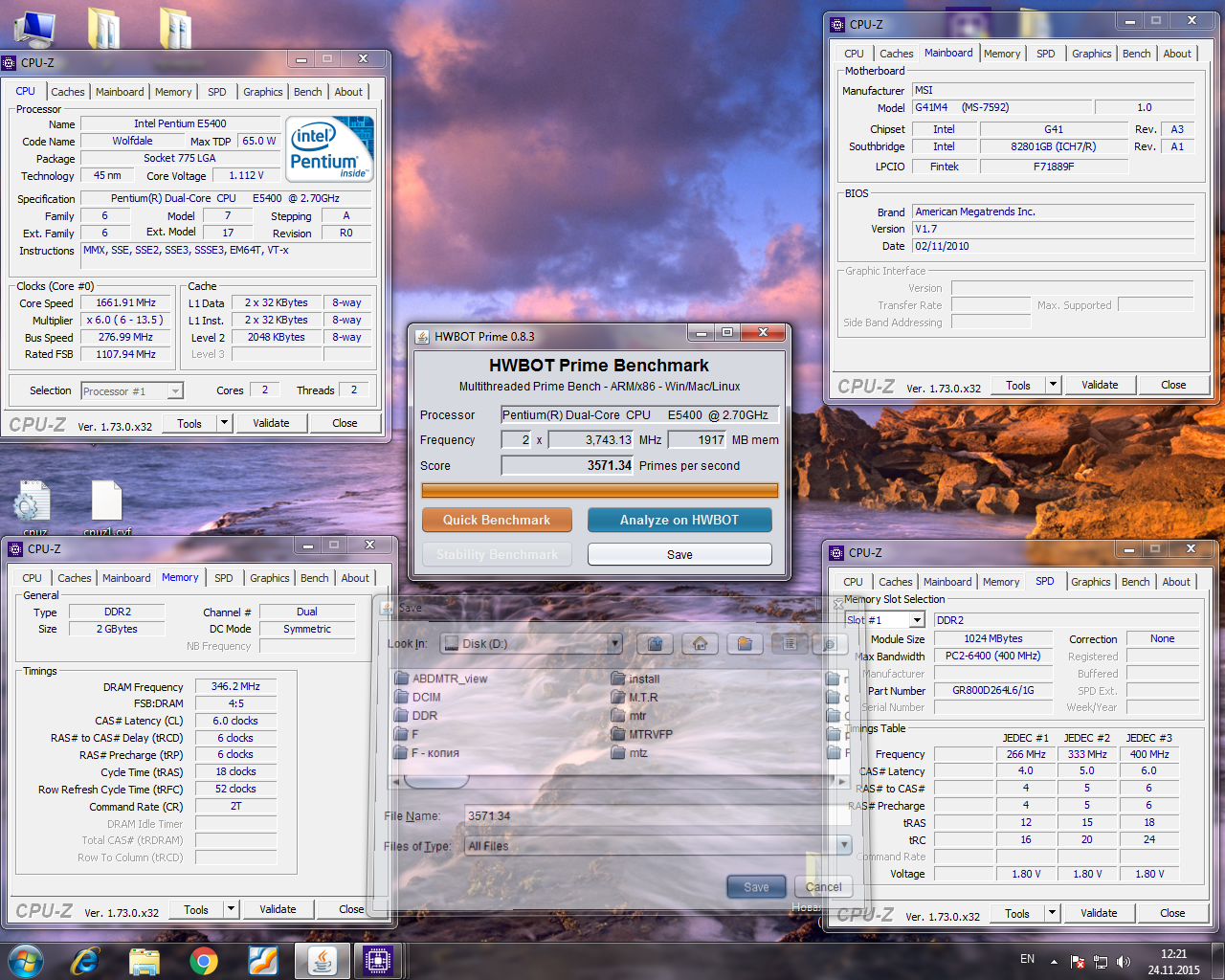Create a new folder in Save dialog
The width and height of the screenshot is (1225, 980).
pos(745,644)
